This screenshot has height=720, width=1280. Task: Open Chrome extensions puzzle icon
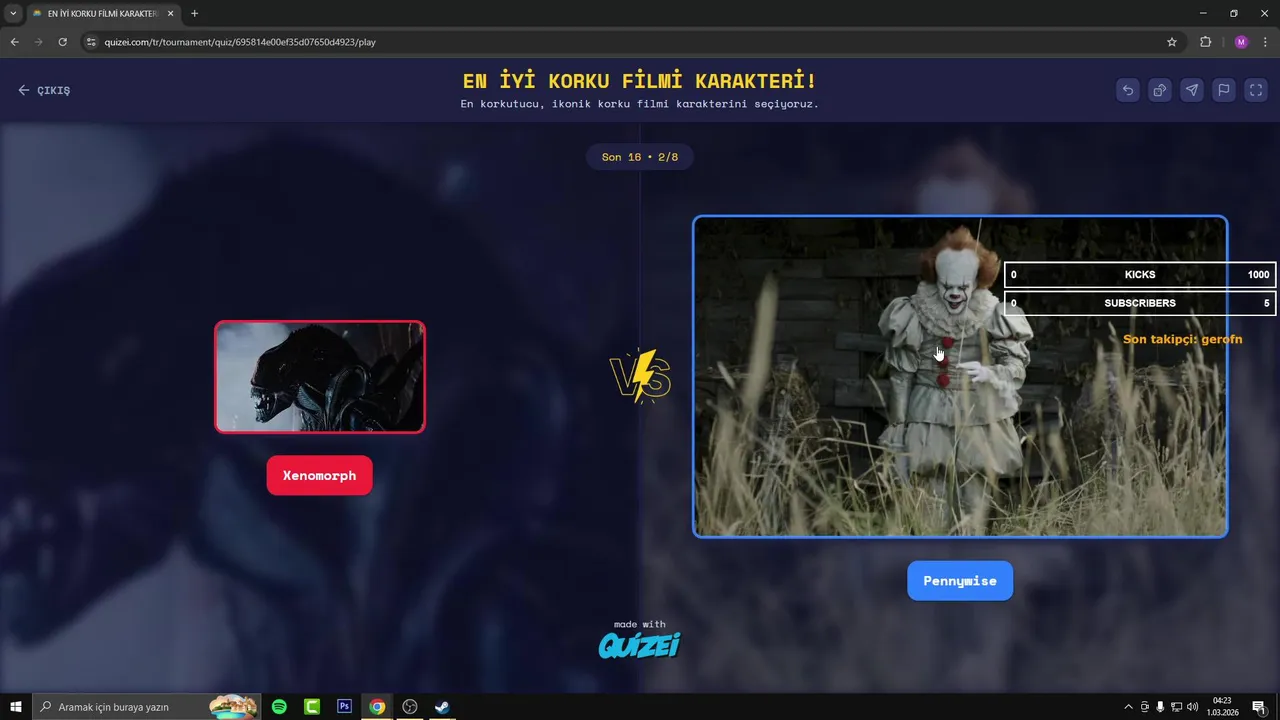click(1205, 42)
